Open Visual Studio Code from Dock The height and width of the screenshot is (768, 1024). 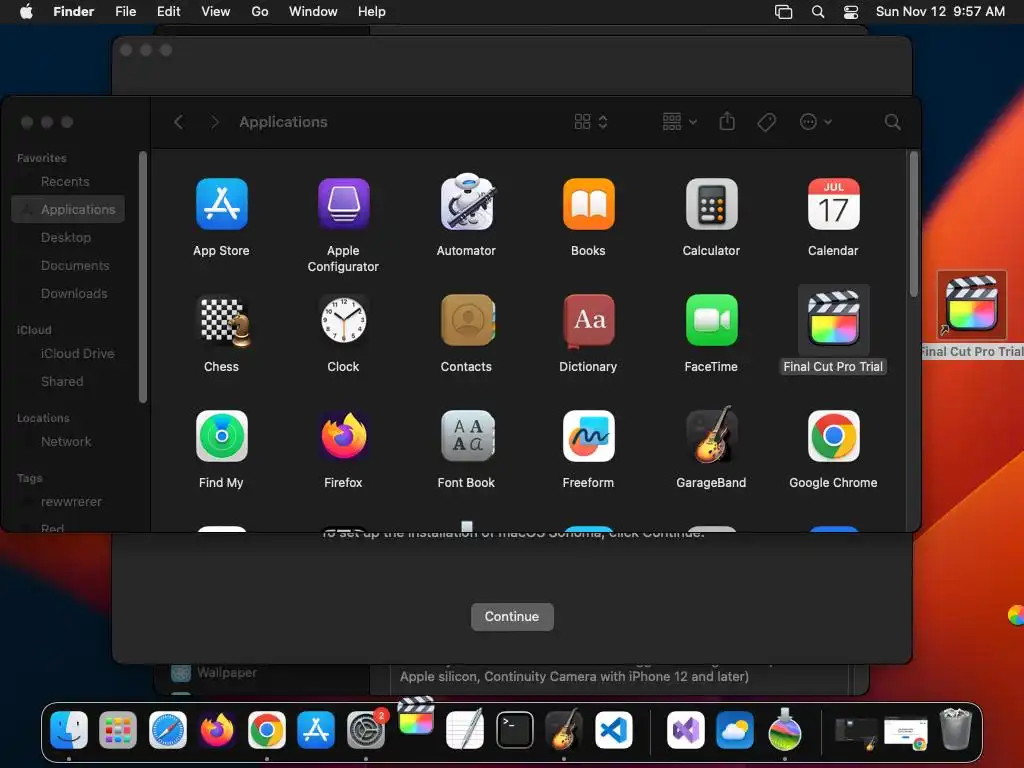[613, 729]
